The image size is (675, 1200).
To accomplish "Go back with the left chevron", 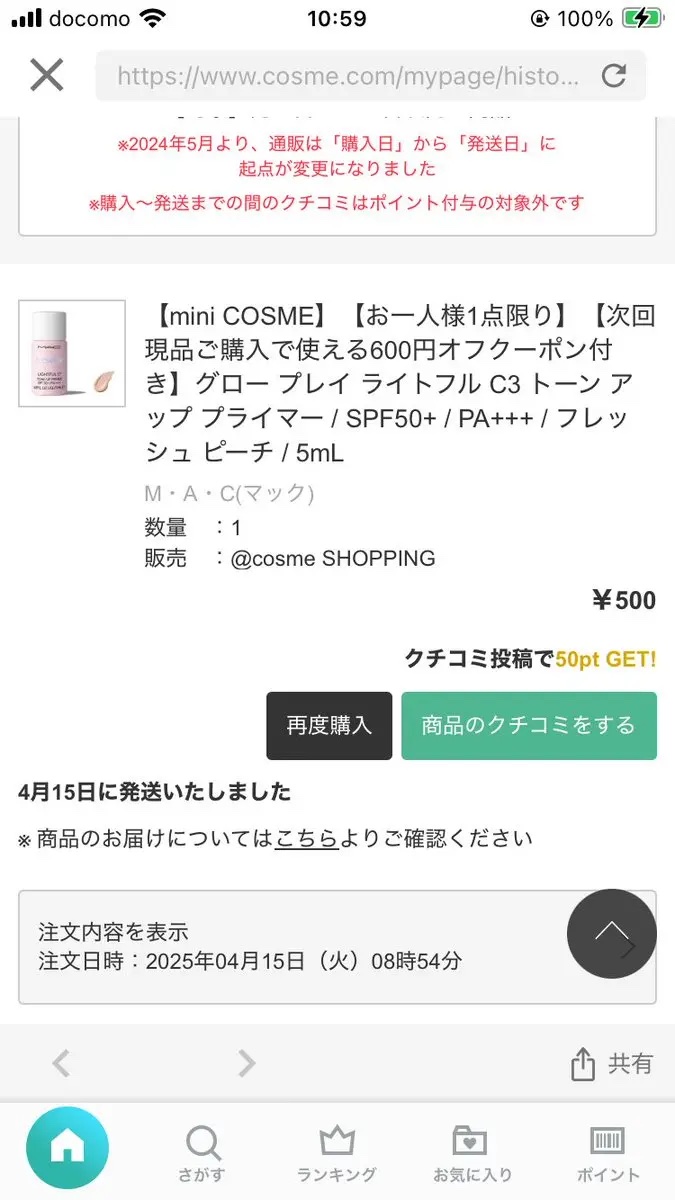I will coord(61,1062).
